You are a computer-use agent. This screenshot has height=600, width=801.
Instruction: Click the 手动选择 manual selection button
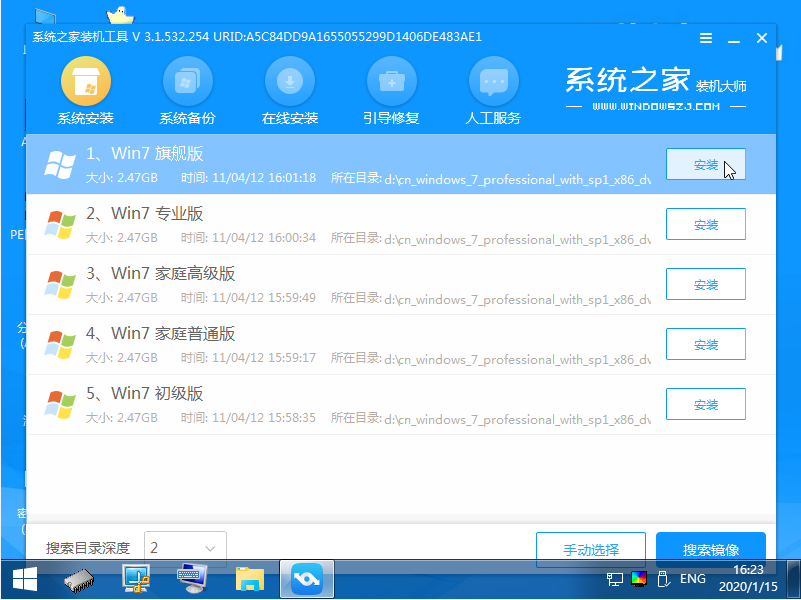[x=590, y=549]
